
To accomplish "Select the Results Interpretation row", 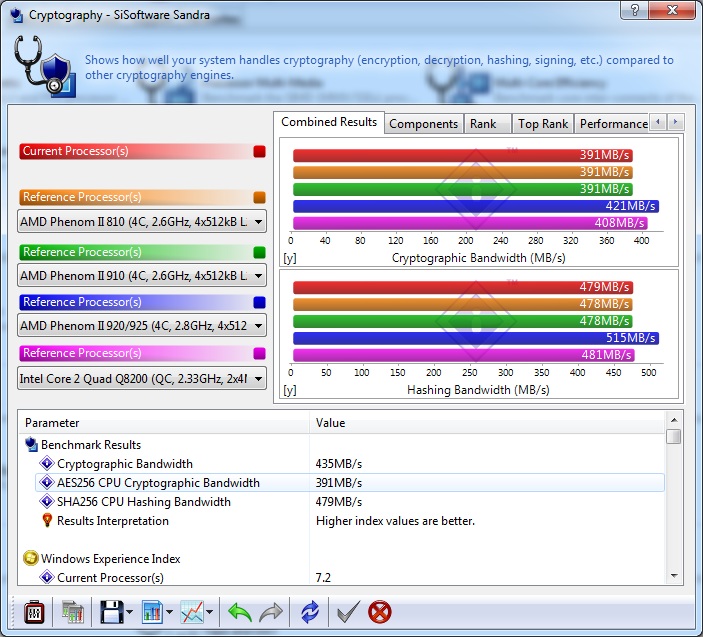I will (350, 521).
